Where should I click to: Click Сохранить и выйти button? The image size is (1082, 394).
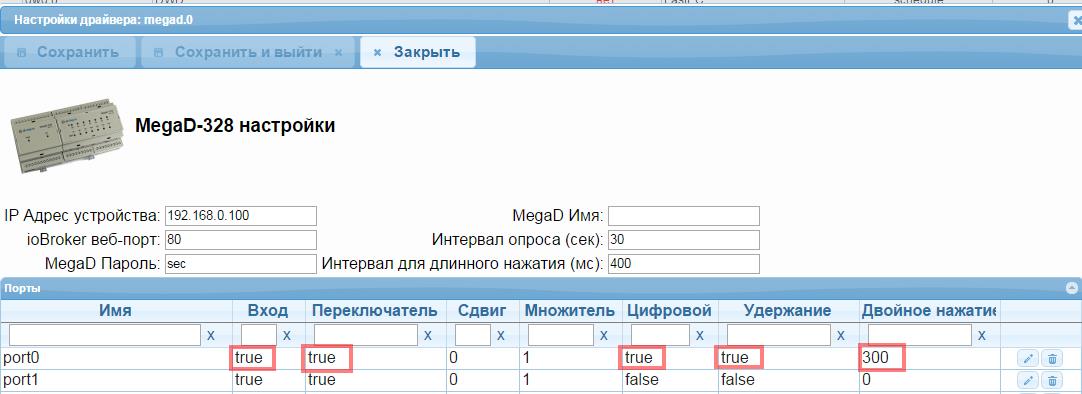coord(247,52)
